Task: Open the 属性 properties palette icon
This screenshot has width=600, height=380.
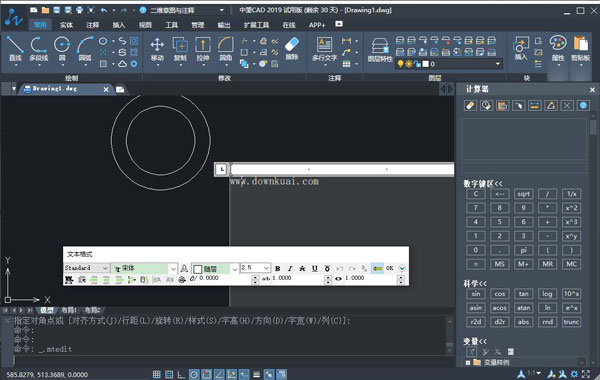Action: click(558, 48)
